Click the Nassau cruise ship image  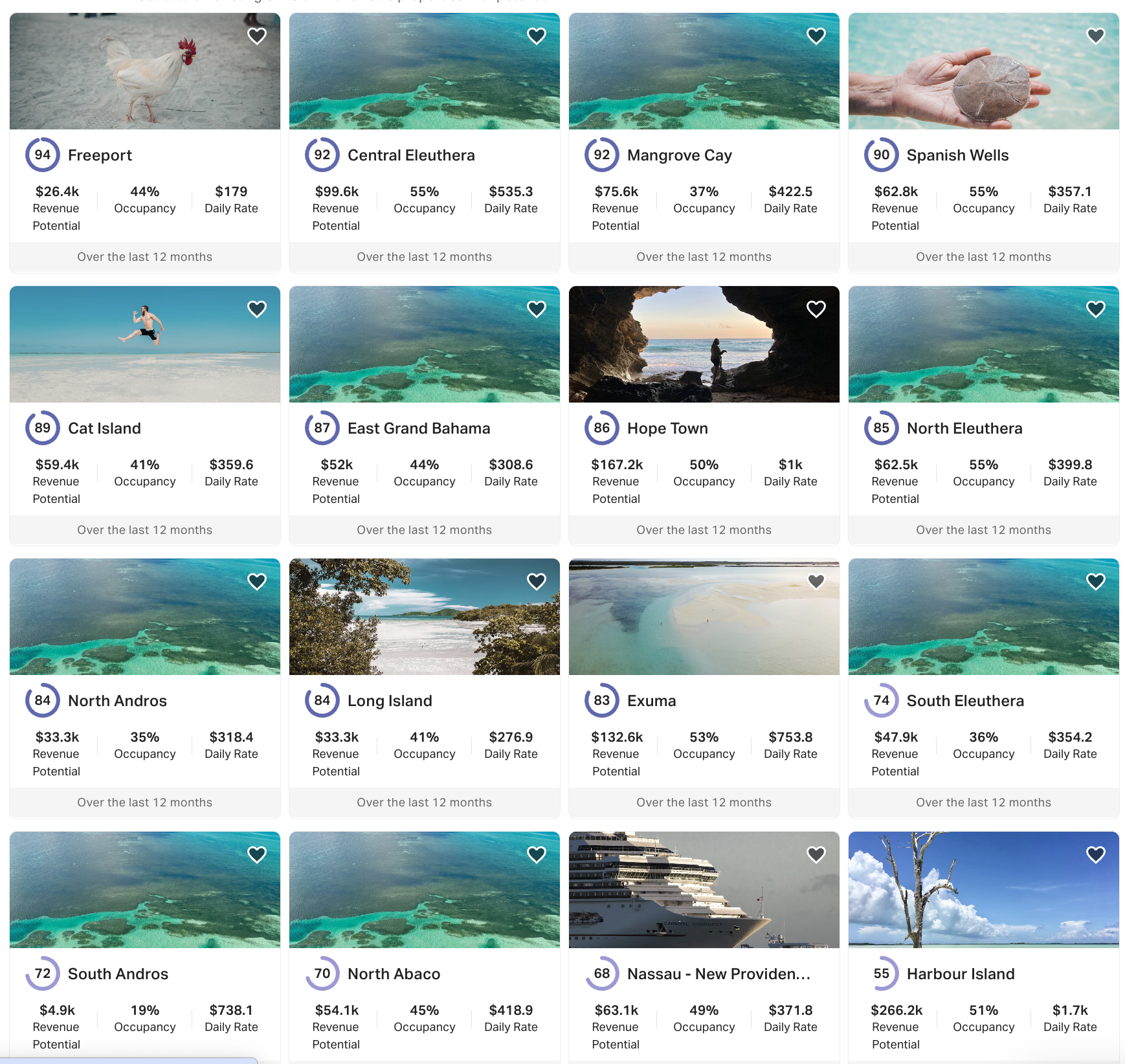tap(704, 890)
